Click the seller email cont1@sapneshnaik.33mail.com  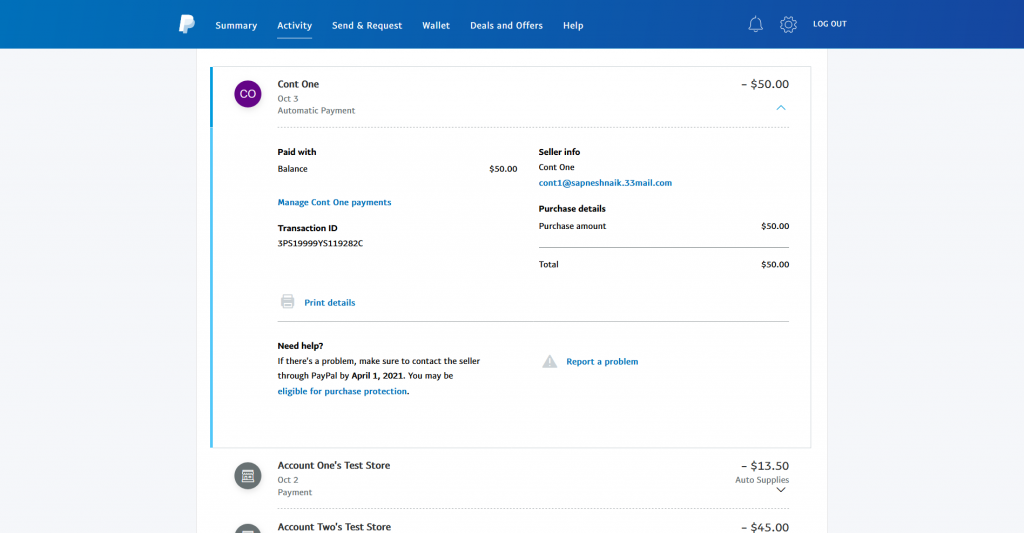click(605, 183)
